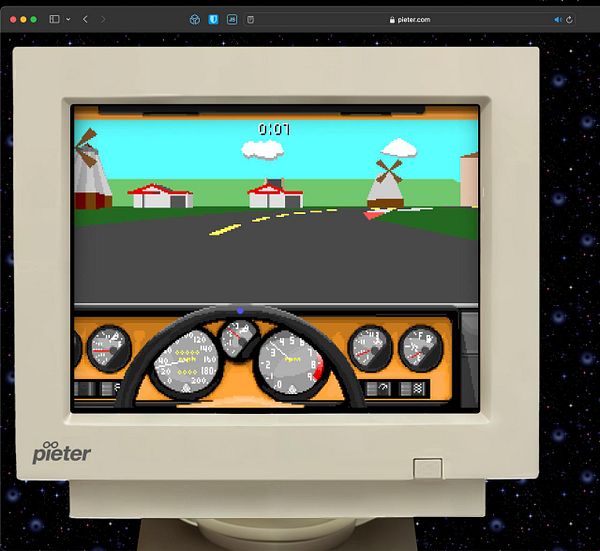Click the left dashboard indicator panel
This screenshot has width=600, height=551.
pos(98,389)
